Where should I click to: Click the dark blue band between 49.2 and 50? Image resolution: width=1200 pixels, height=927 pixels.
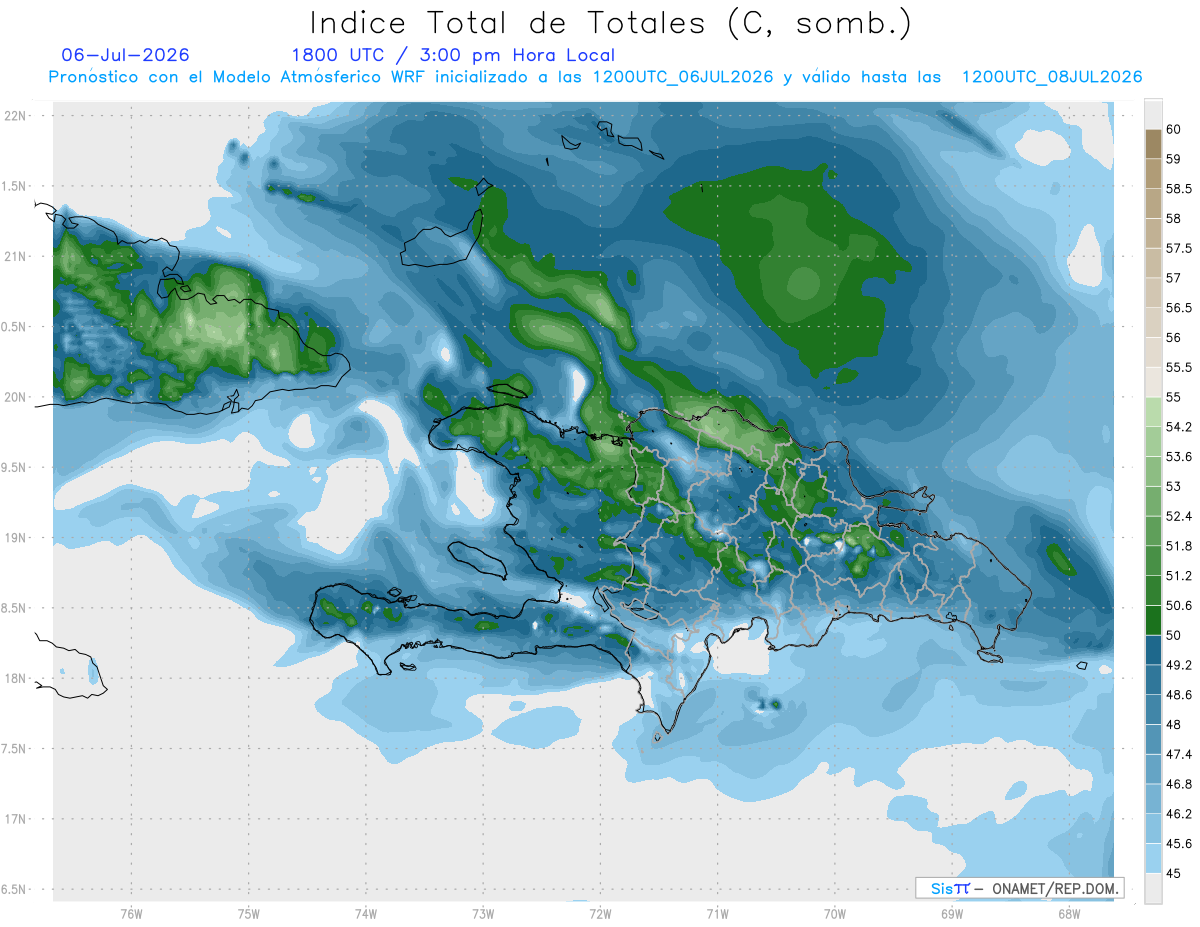coord(1153,650)
